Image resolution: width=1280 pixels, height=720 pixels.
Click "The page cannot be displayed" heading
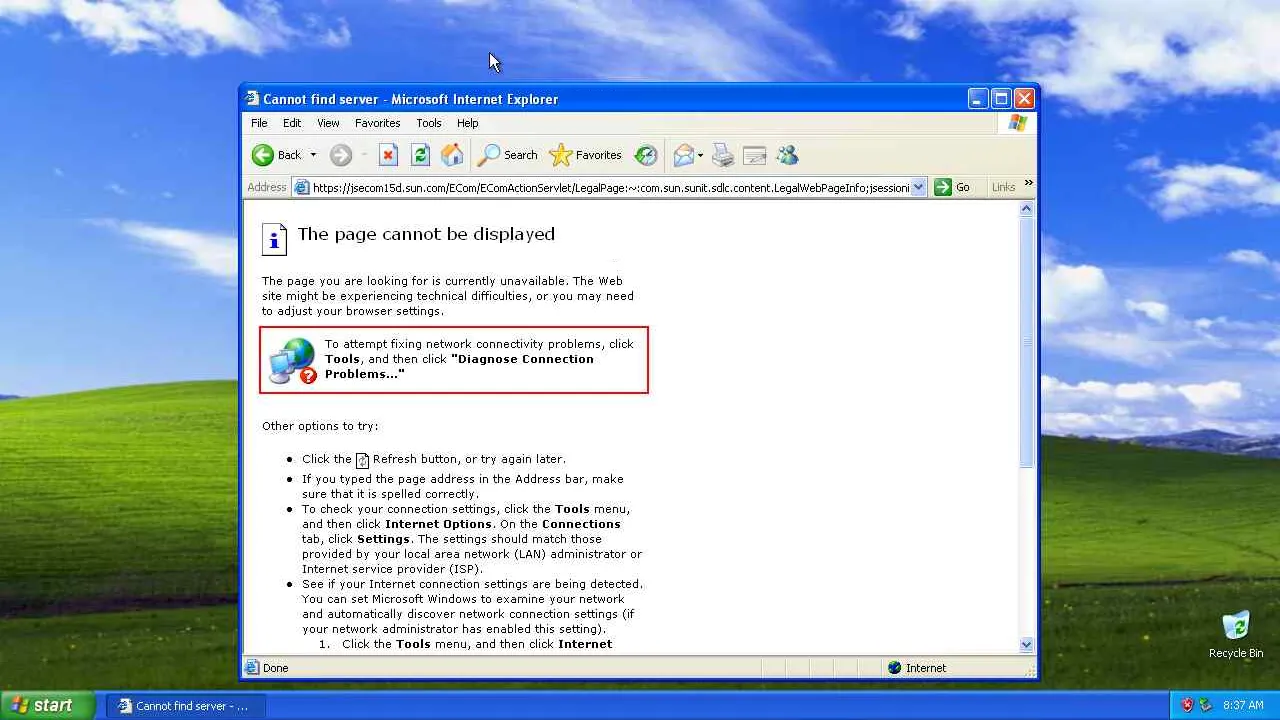coord(426,234)
